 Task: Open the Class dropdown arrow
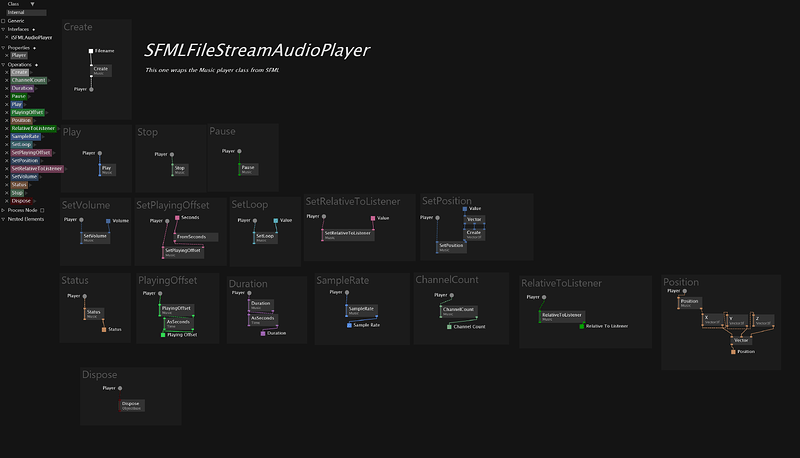tap(32, 4)
